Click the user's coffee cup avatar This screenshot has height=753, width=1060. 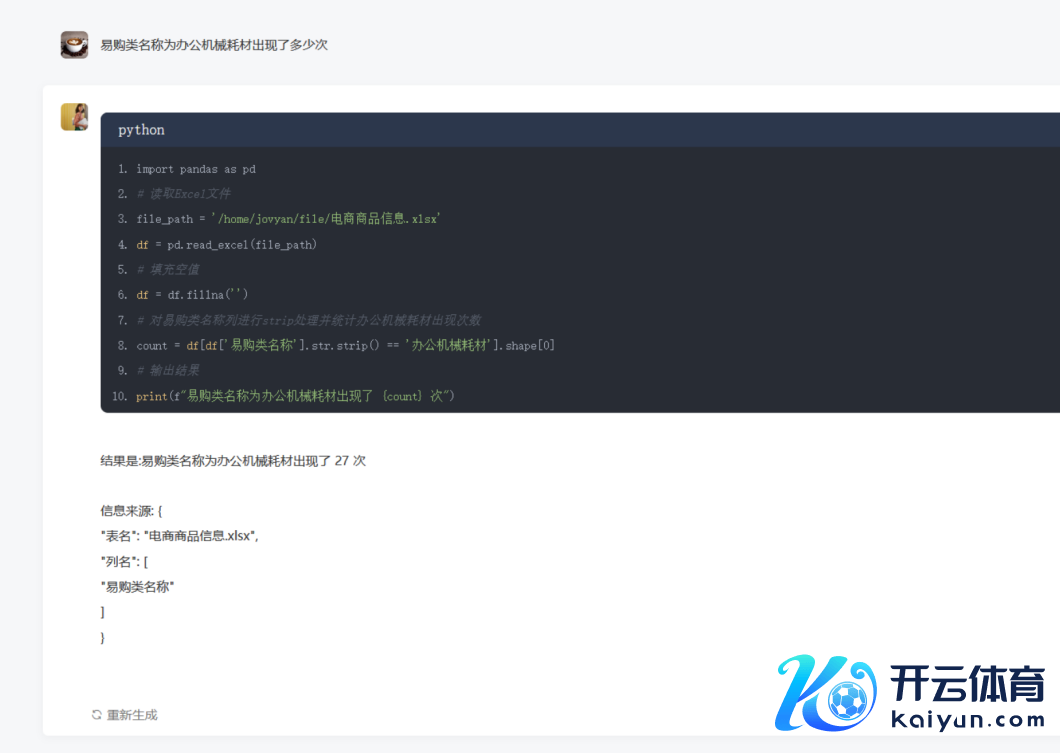click(74, 45)
